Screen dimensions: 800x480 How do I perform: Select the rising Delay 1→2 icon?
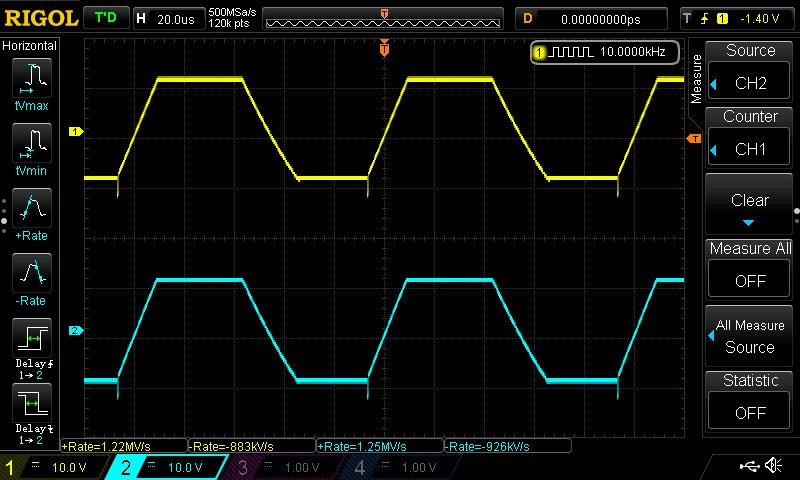coord(32,338)
